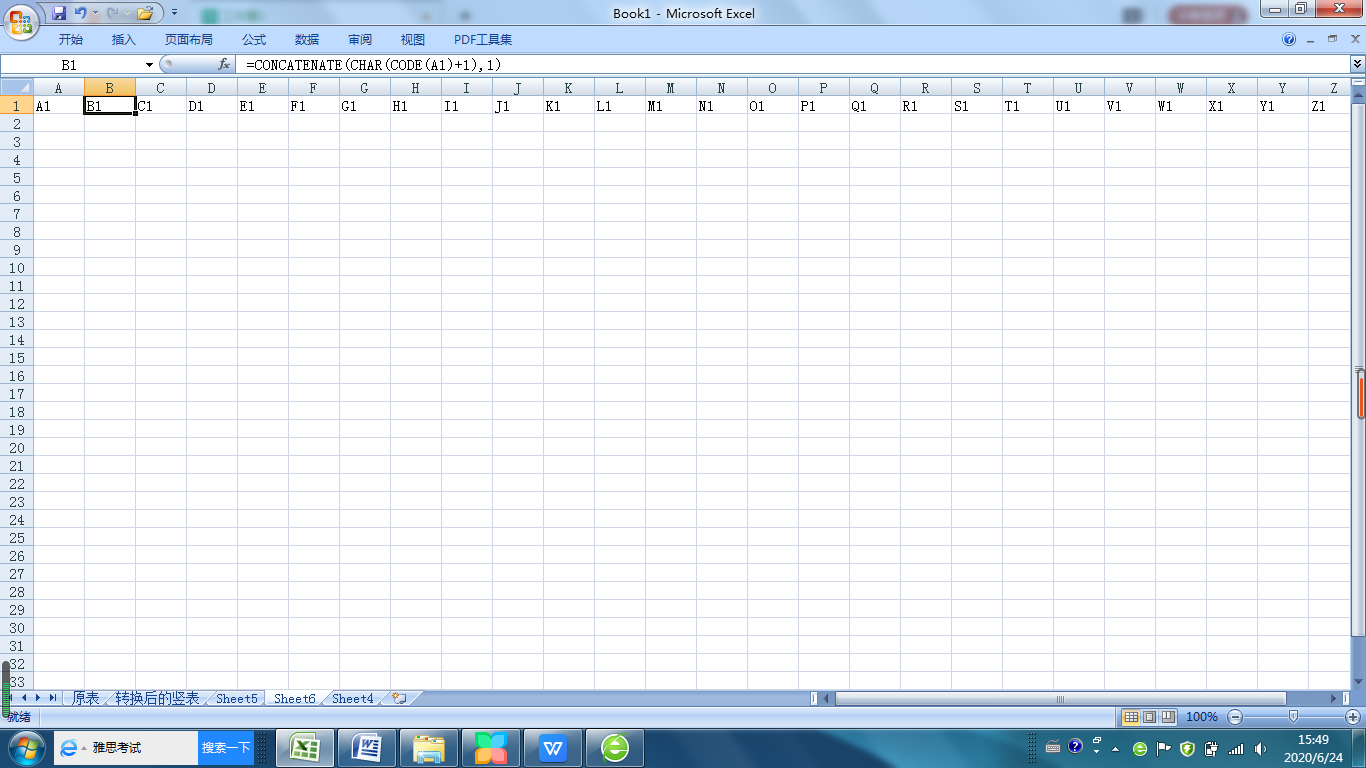Click the Undo arrow icon

80,13
